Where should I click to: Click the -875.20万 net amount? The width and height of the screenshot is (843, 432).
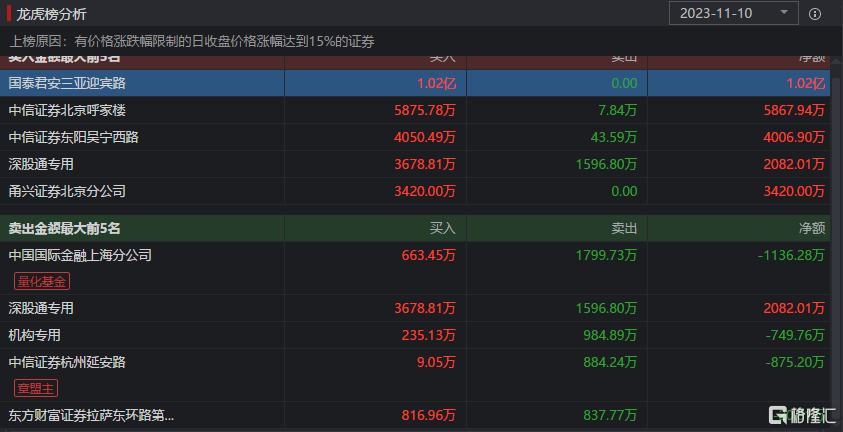795,362
